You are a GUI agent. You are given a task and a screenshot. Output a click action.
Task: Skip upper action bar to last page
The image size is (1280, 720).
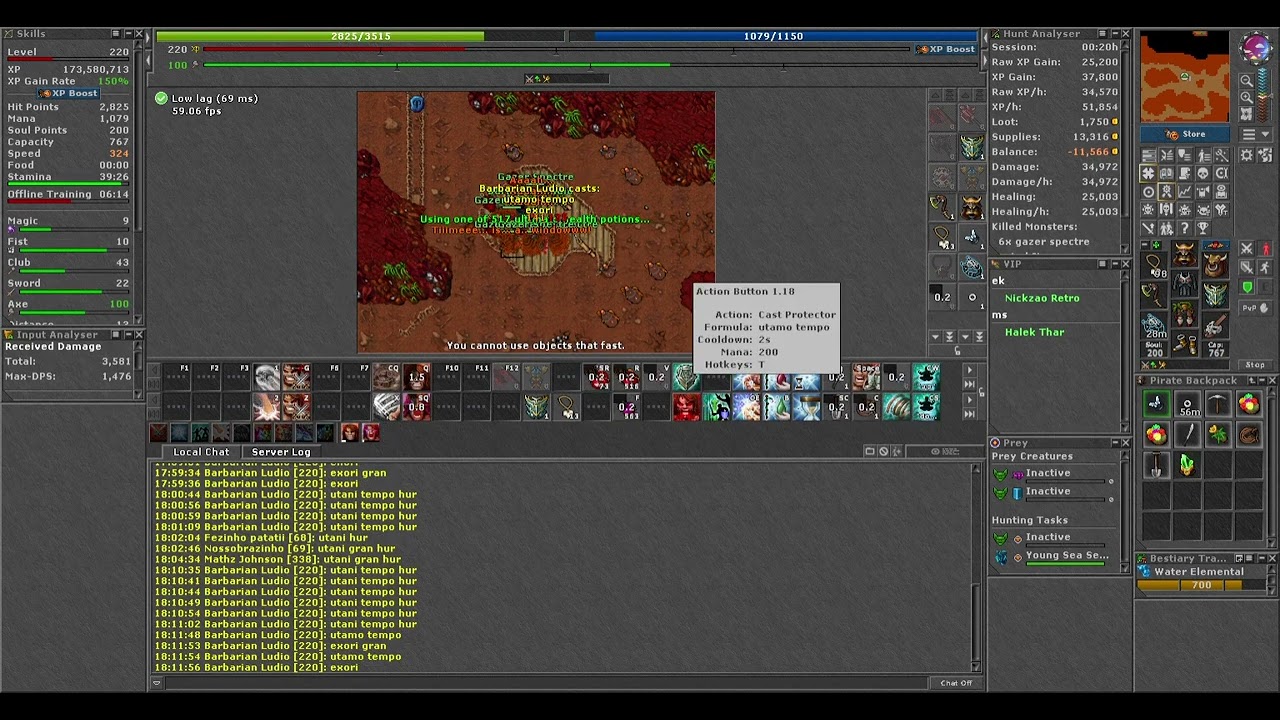pyautogui.click(x=970, y=384)
